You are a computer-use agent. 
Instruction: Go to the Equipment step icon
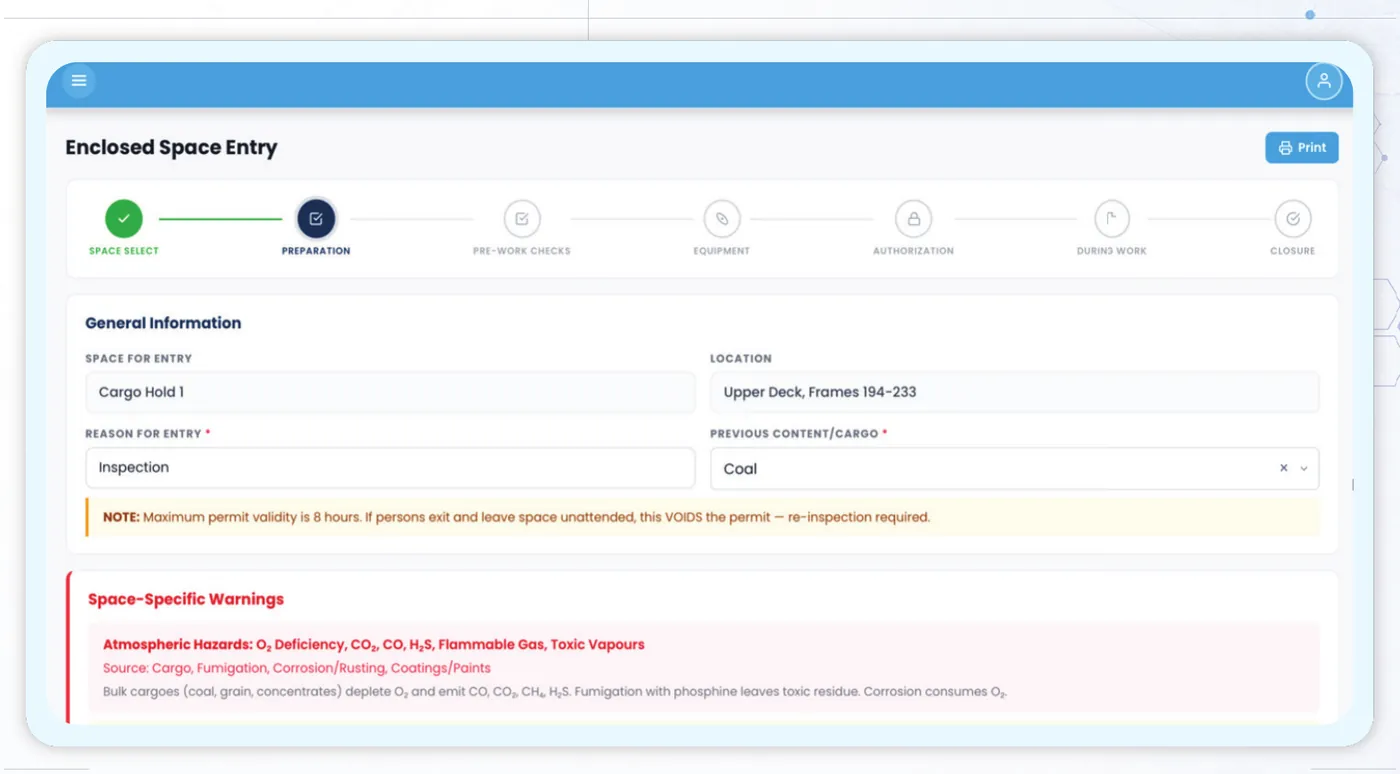[722, 218]
